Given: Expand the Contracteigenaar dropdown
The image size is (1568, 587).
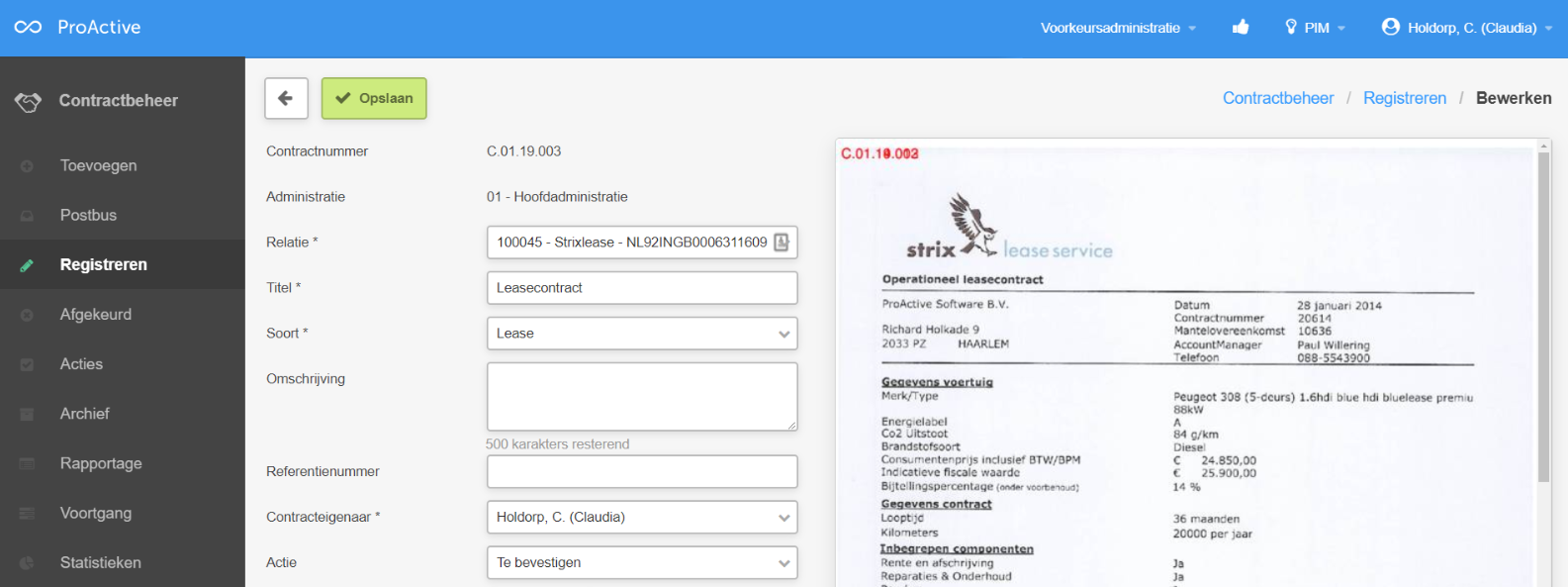Looking at the screenshot, I should click(x=642, y=517).
